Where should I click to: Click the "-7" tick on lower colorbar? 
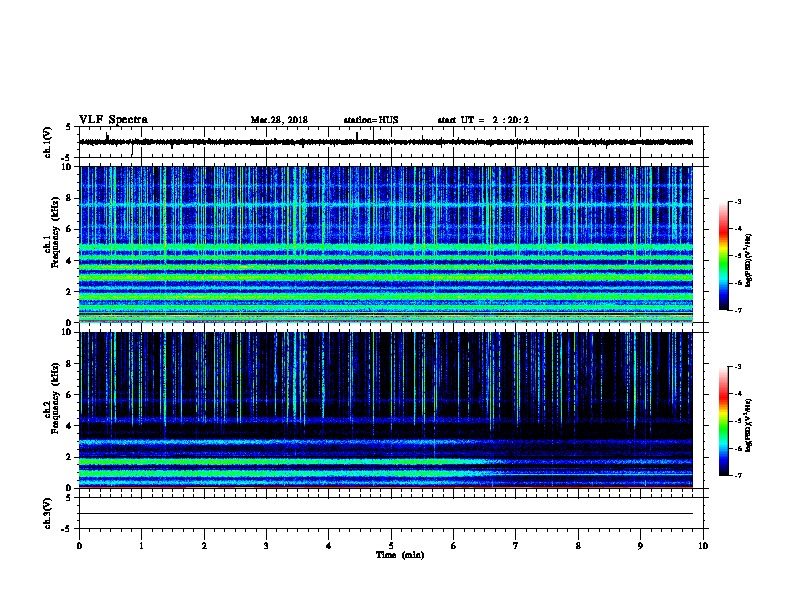737,476
